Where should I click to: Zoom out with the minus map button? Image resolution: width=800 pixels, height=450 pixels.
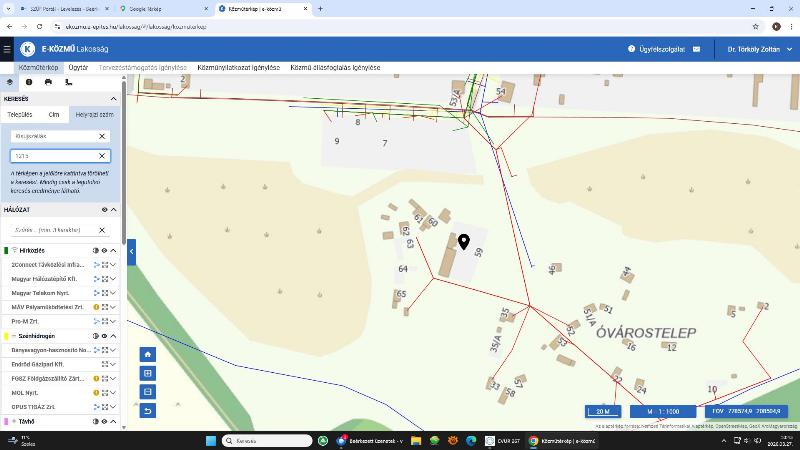click(148, 392)
